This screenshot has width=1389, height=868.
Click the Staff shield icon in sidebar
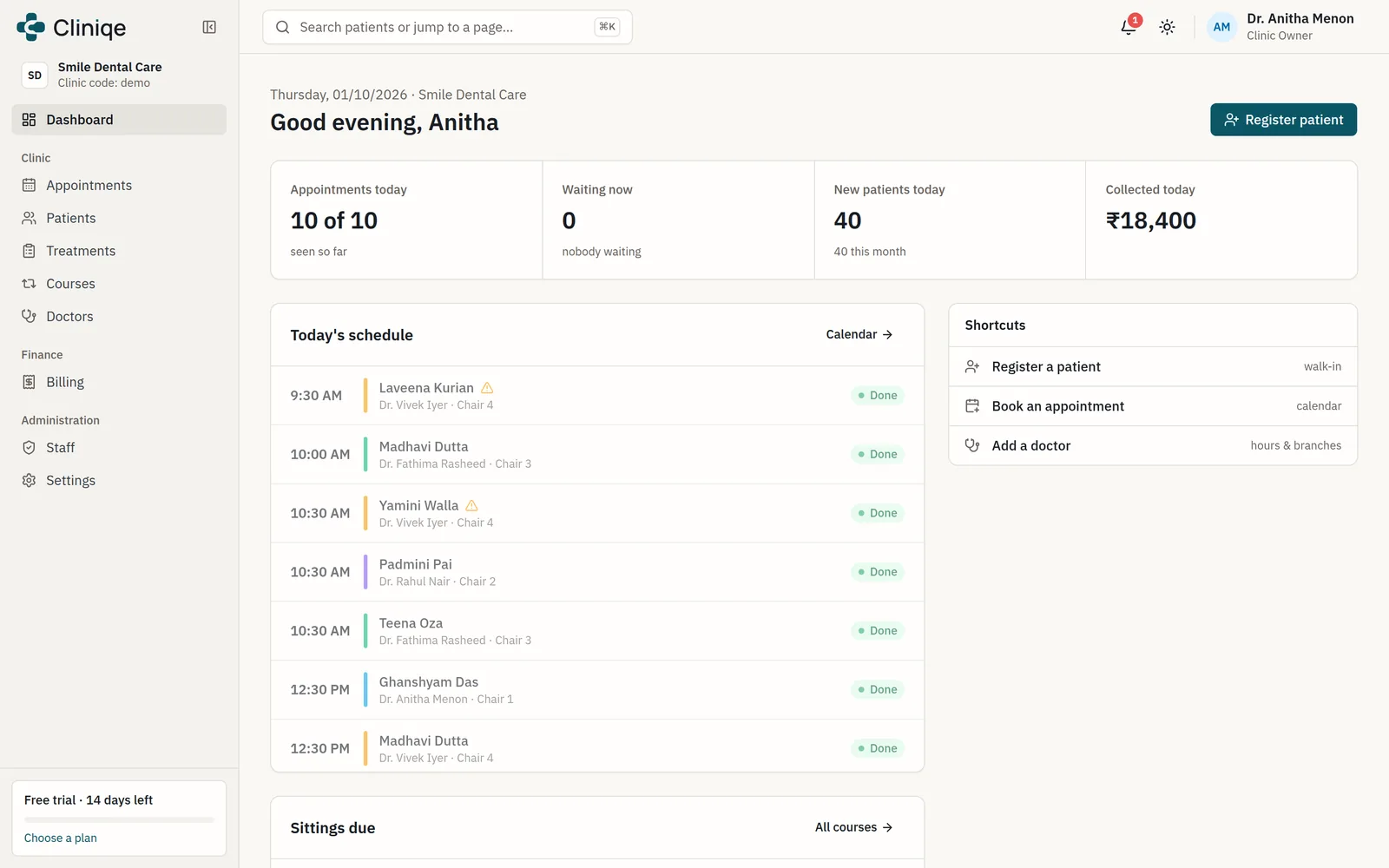(x=29, y=448)
